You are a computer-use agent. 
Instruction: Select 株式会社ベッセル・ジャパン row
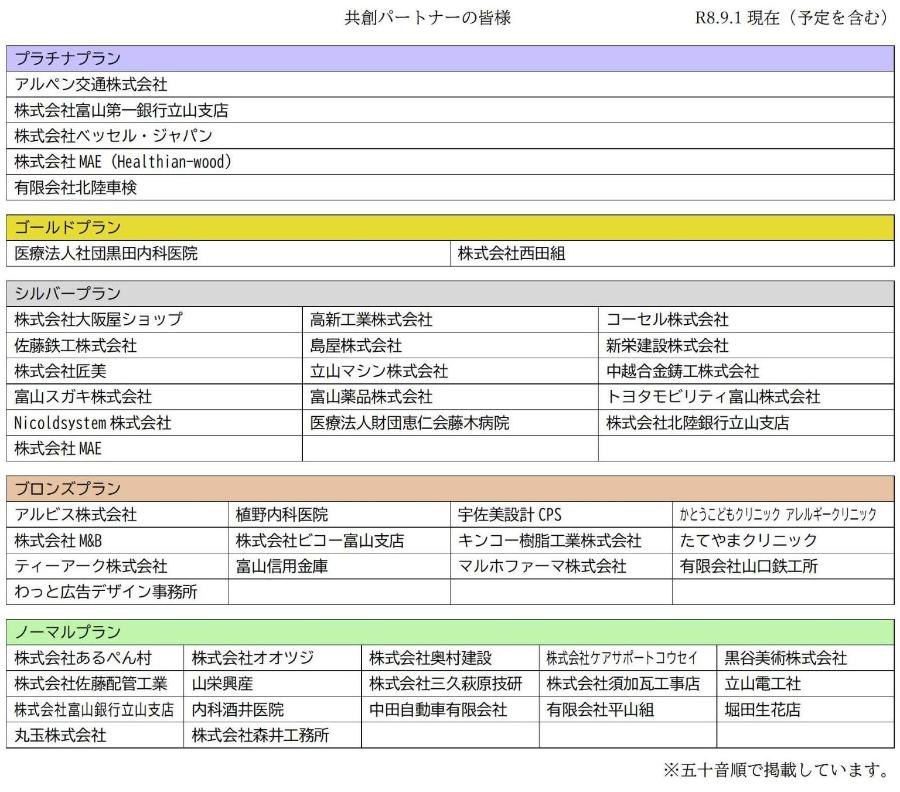450,136
